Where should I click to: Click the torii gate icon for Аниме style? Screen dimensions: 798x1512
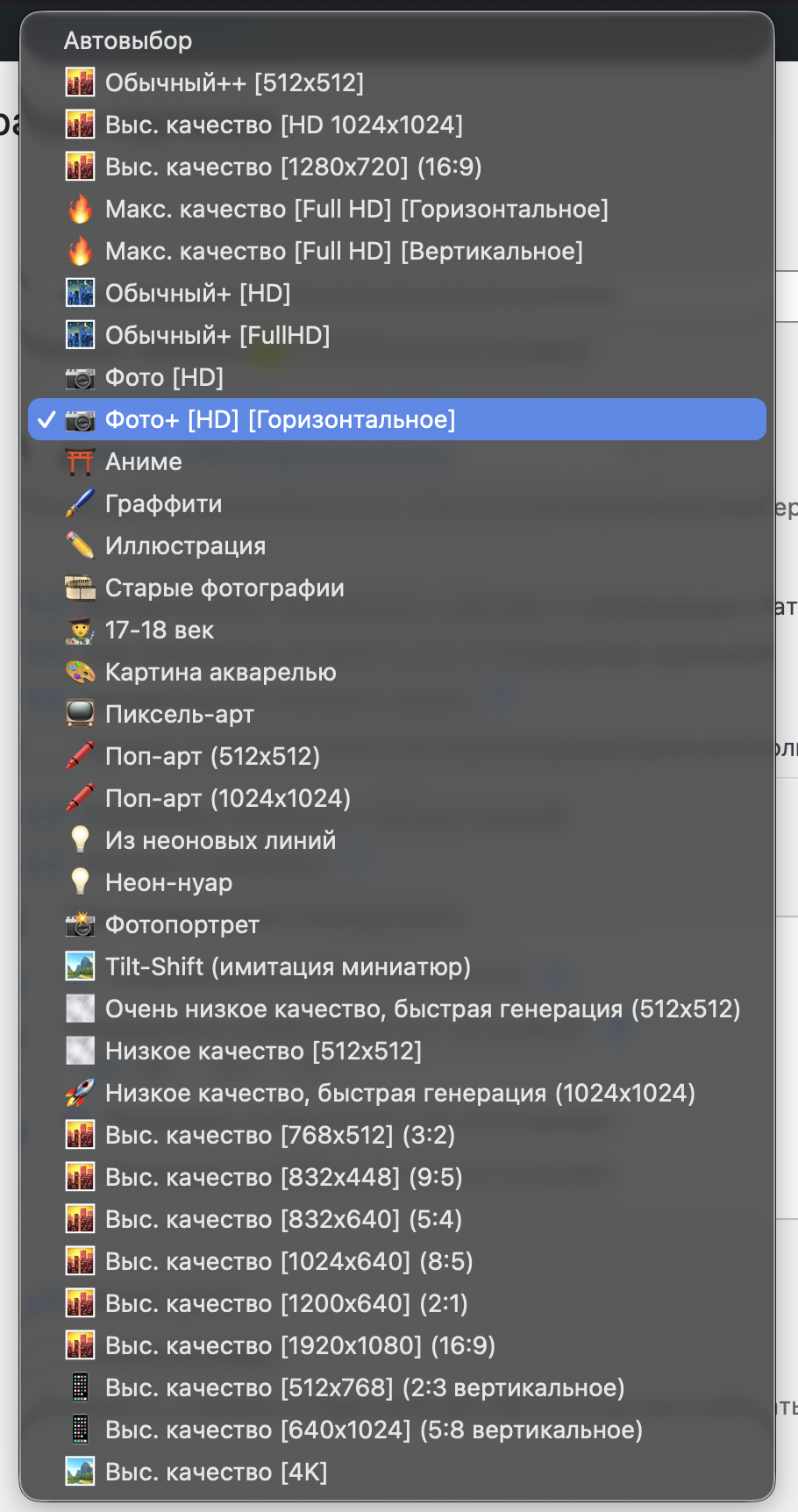tap(81, 461)
